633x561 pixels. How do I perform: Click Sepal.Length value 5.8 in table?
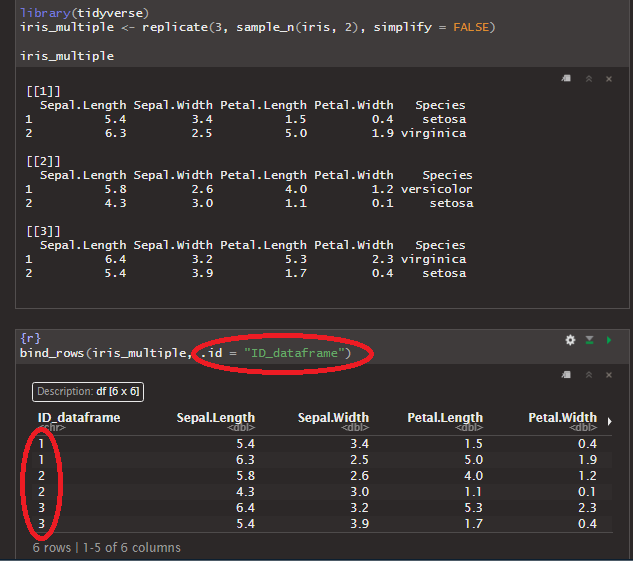(x=245, y=475)
